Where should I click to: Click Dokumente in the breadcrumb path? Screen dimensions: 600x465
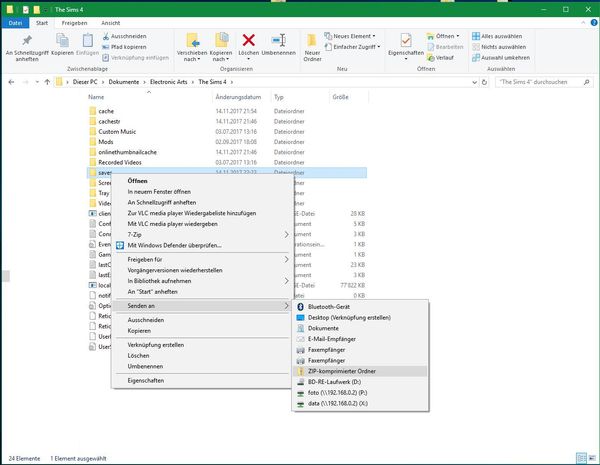tap(124, 82)
